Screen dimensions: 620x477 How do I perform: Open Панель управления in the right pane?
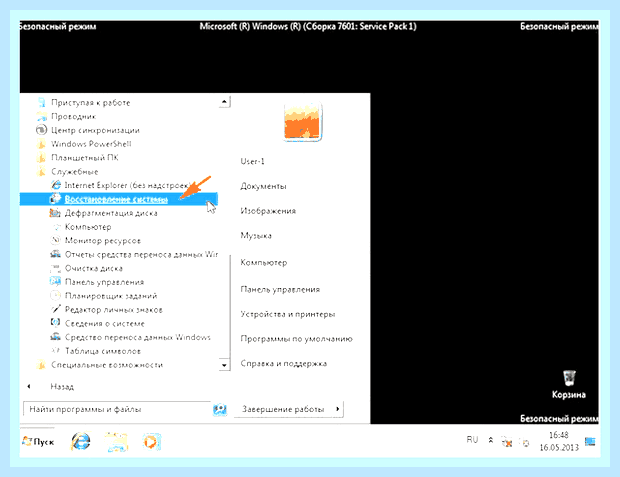click(x=280, y=289)
